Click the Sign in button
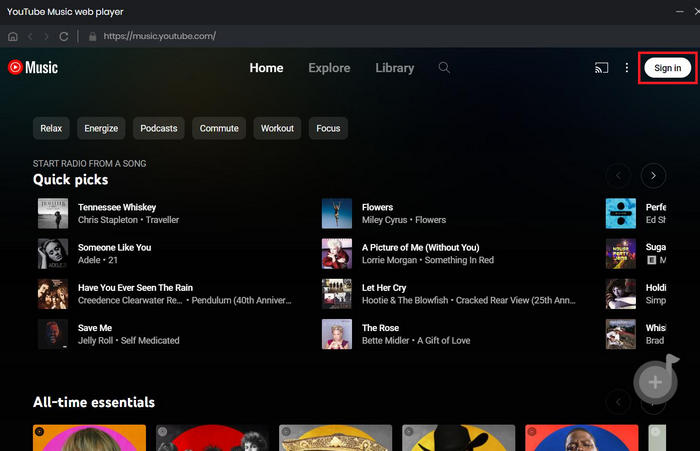 (x=667, y=68)
